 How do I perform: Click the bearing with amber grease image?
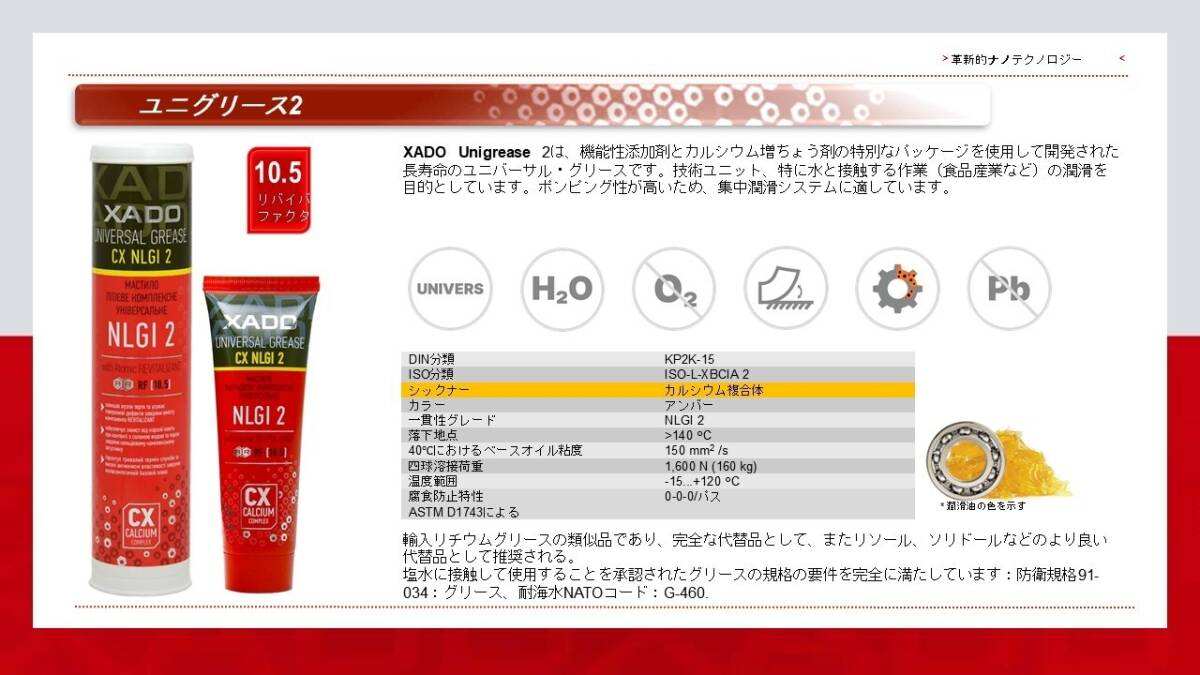[996, 462]
